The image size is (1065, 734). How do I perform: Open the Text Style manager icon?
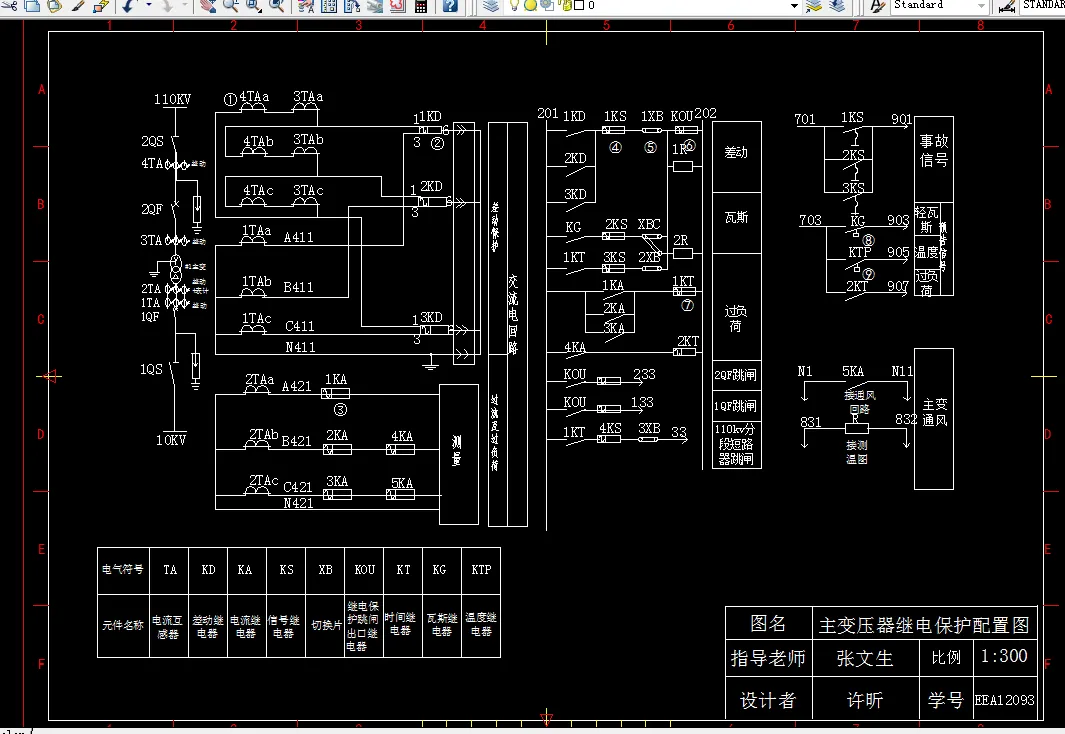click(878, 6)
